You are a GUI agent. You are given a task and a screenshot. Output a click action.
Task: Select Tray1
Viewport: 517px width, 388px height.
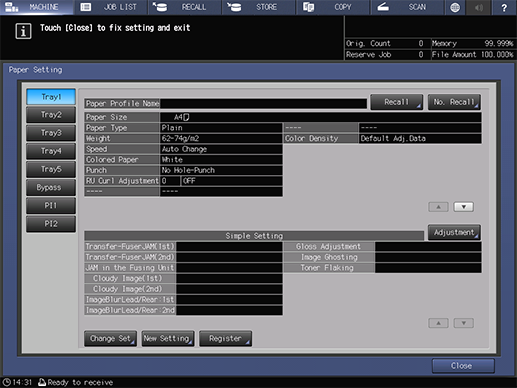click(x=51, y=97)
